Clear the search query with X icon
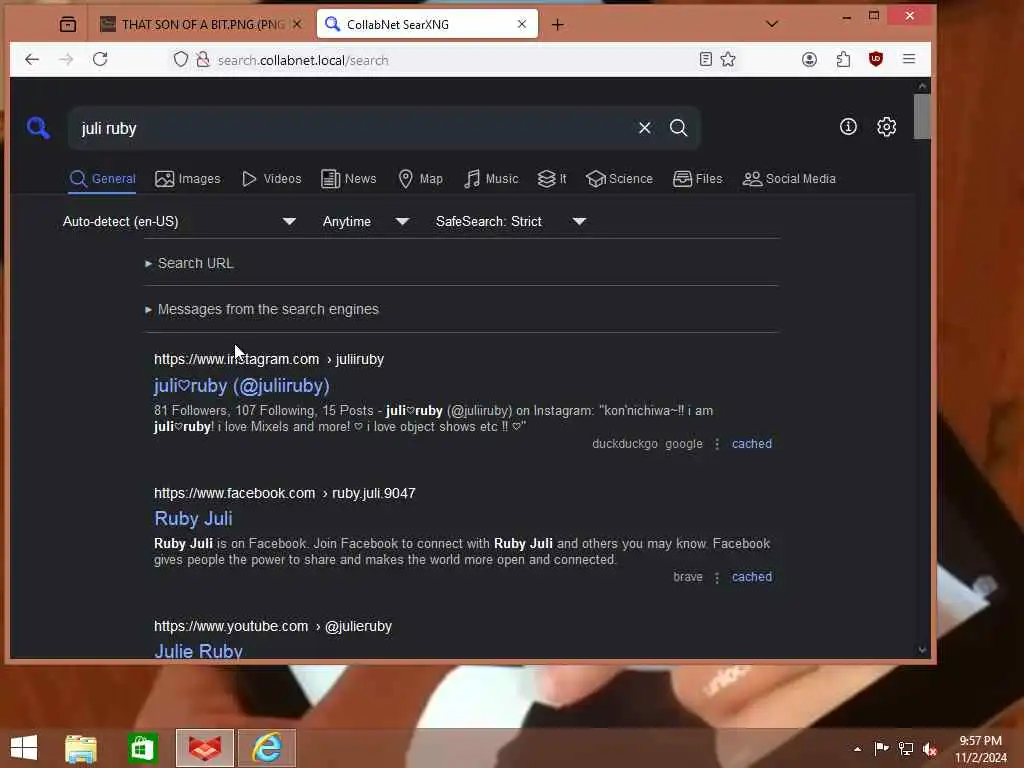The image size is (1024, 768). [645, 128]
